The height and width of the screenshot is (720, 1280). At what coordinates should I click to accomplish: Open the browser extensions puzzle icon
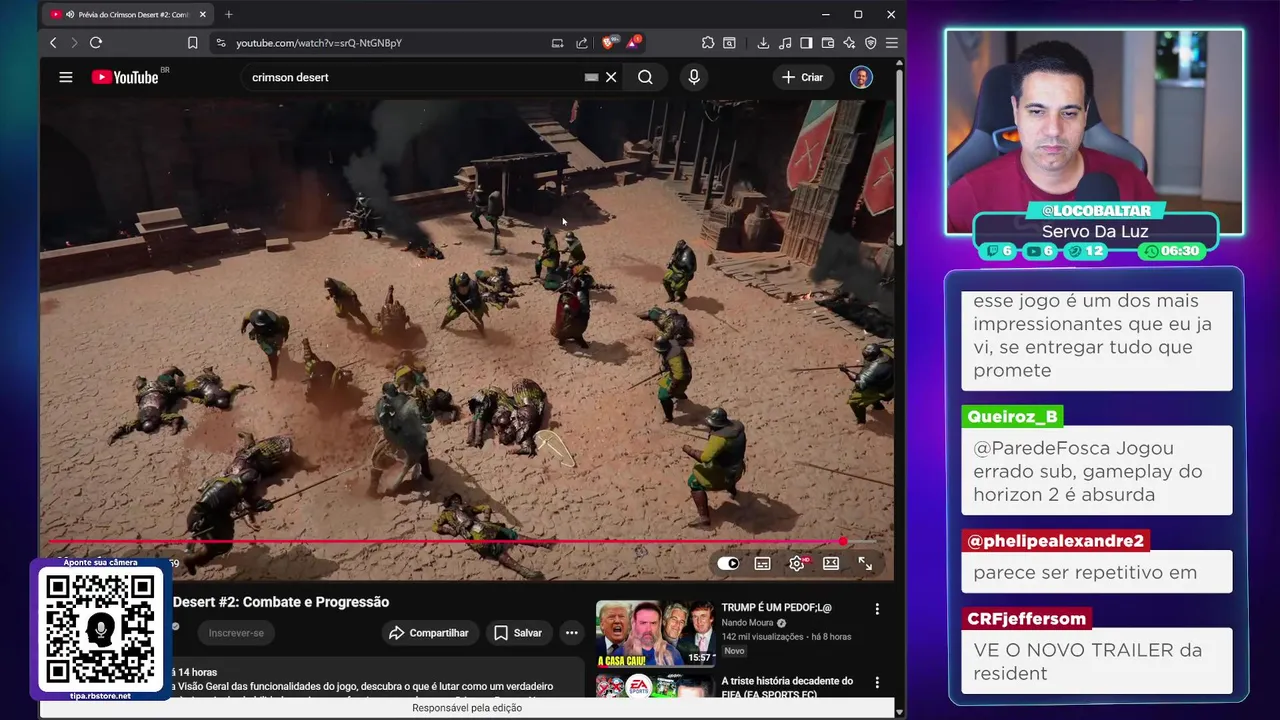coord(708,43)
